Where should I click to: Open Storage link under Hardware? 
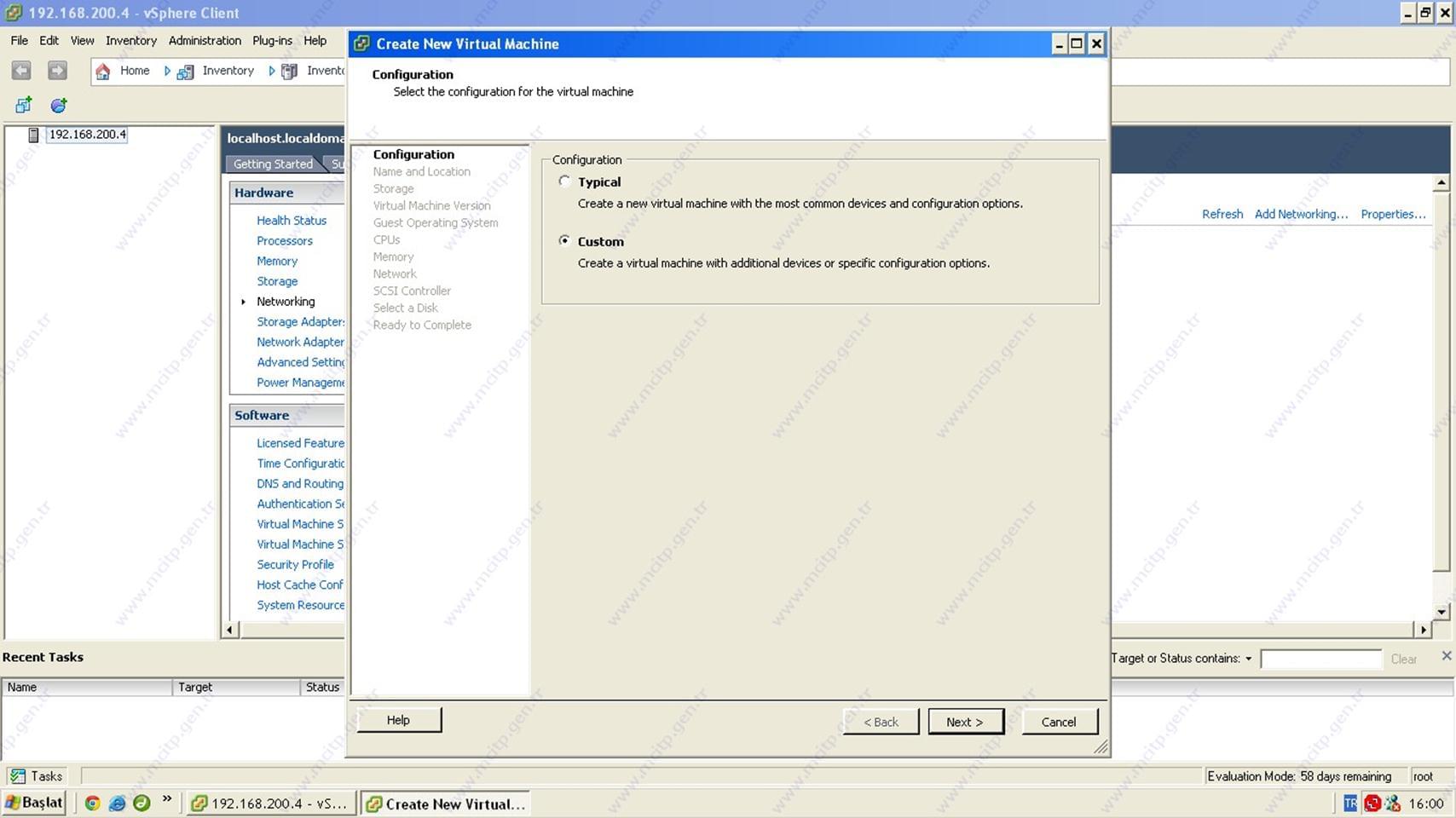coord(277,281)
